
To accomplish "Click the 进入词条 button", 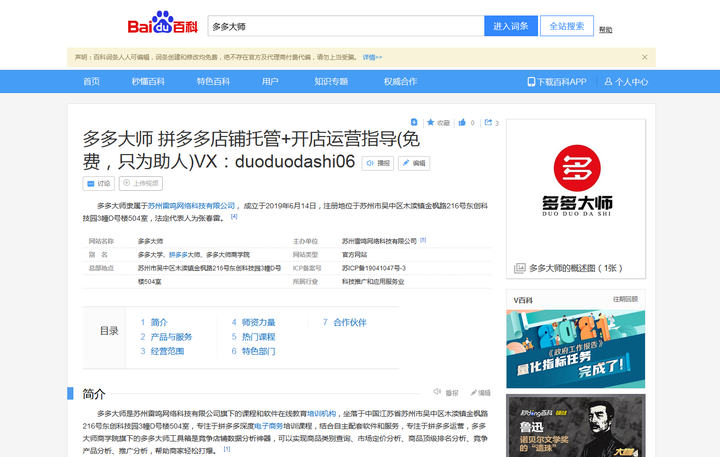I will click(511, 26).
